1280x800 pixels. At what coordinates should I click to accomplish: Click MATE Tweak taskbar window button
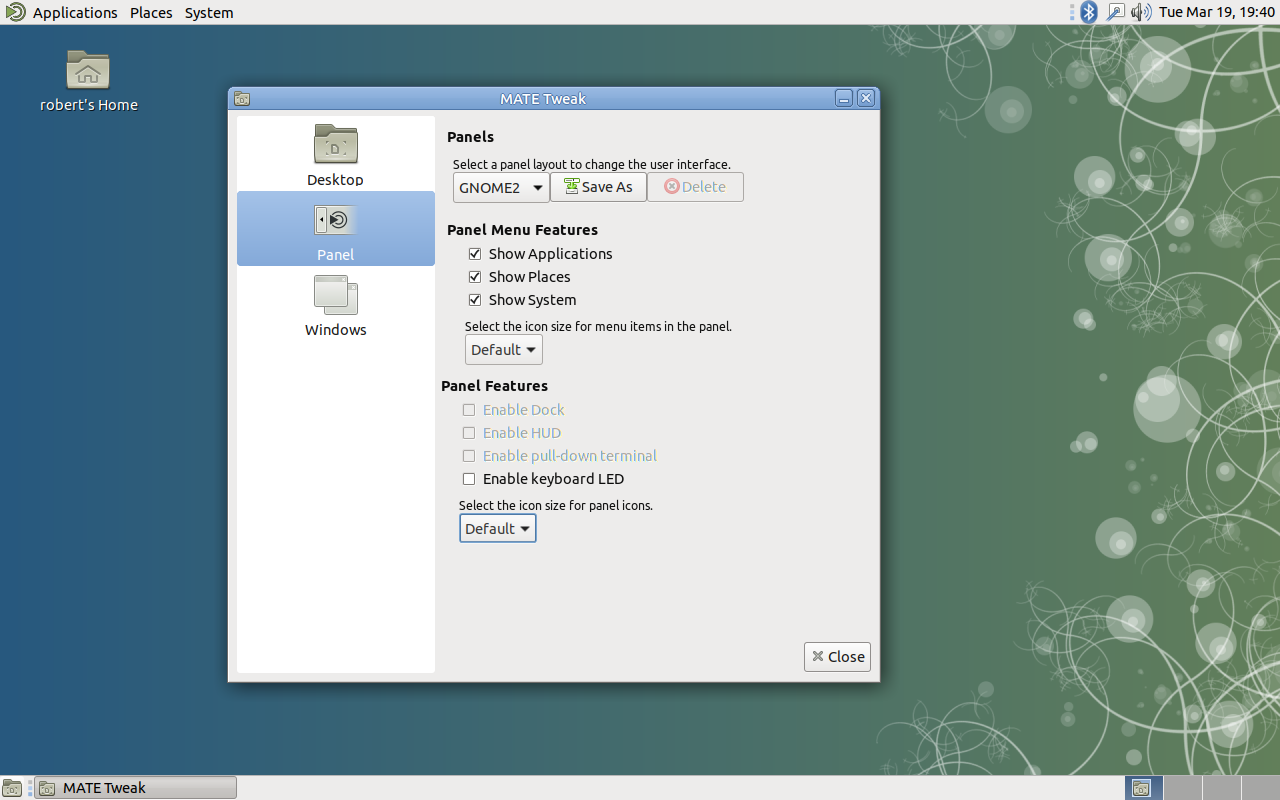coord(135,788)
